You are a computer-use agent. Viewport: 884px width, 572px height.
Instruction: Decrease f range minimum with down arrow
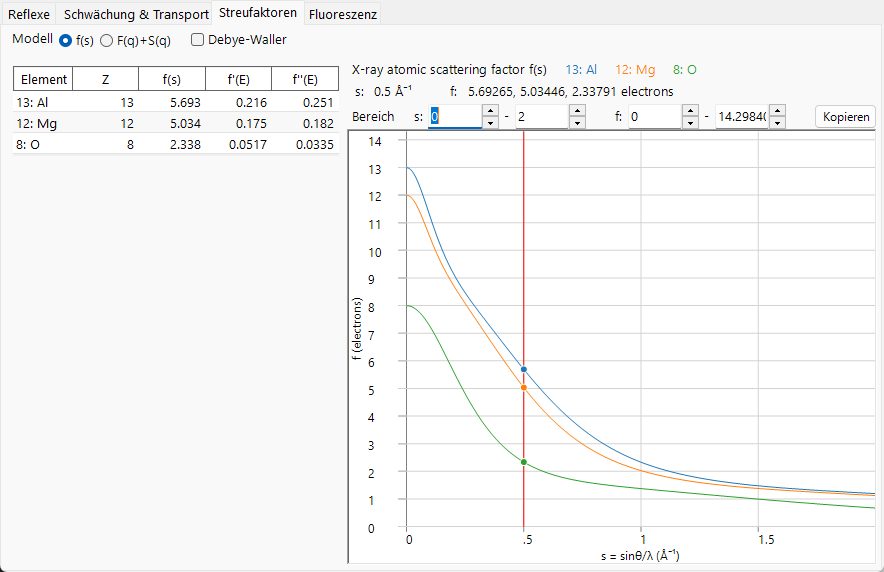point(691,123)
